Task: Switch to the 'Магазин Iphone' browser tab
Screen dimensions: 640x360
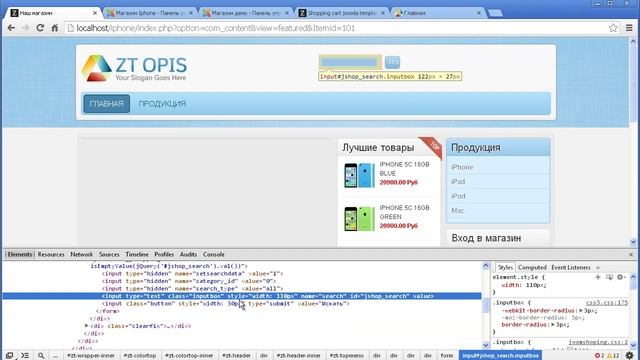Action: (x=149, y=13)
